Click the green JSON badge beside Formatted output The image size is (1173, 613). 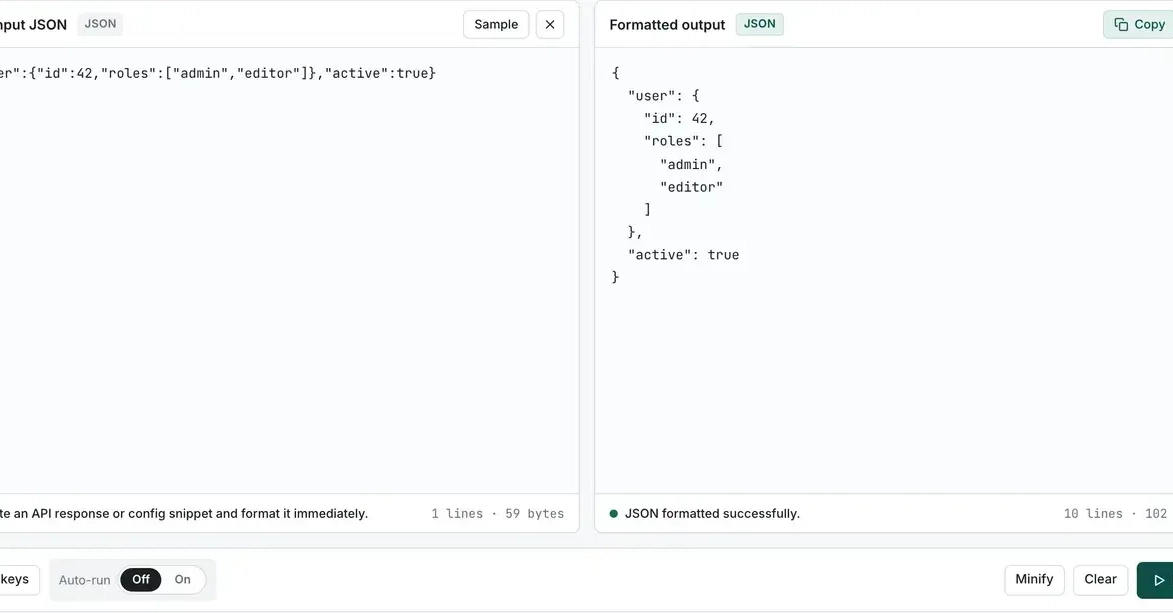tap(759, 24)
